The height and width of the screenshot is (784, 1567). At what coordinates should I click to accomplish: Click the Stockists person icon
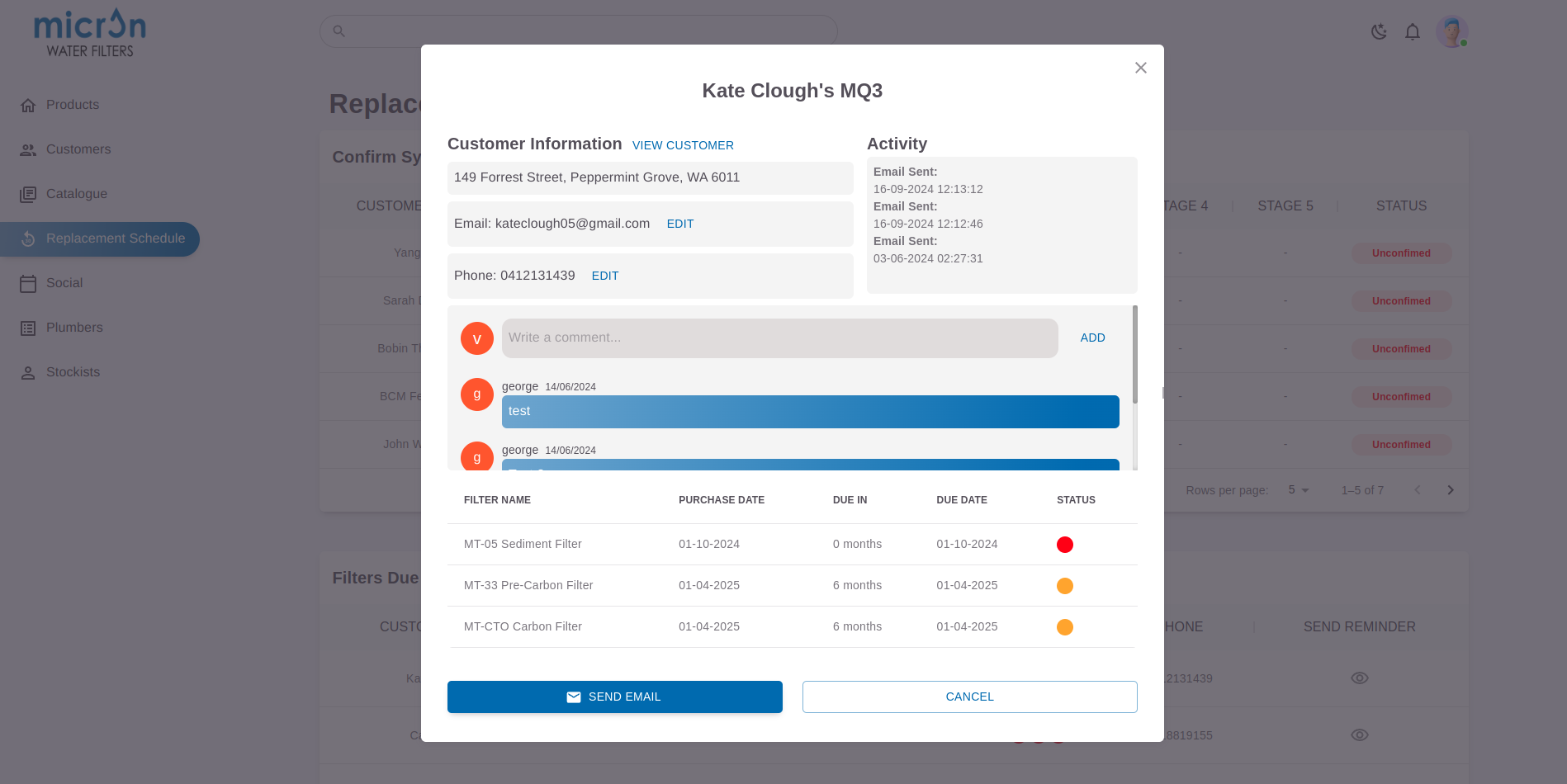point(28,373)
